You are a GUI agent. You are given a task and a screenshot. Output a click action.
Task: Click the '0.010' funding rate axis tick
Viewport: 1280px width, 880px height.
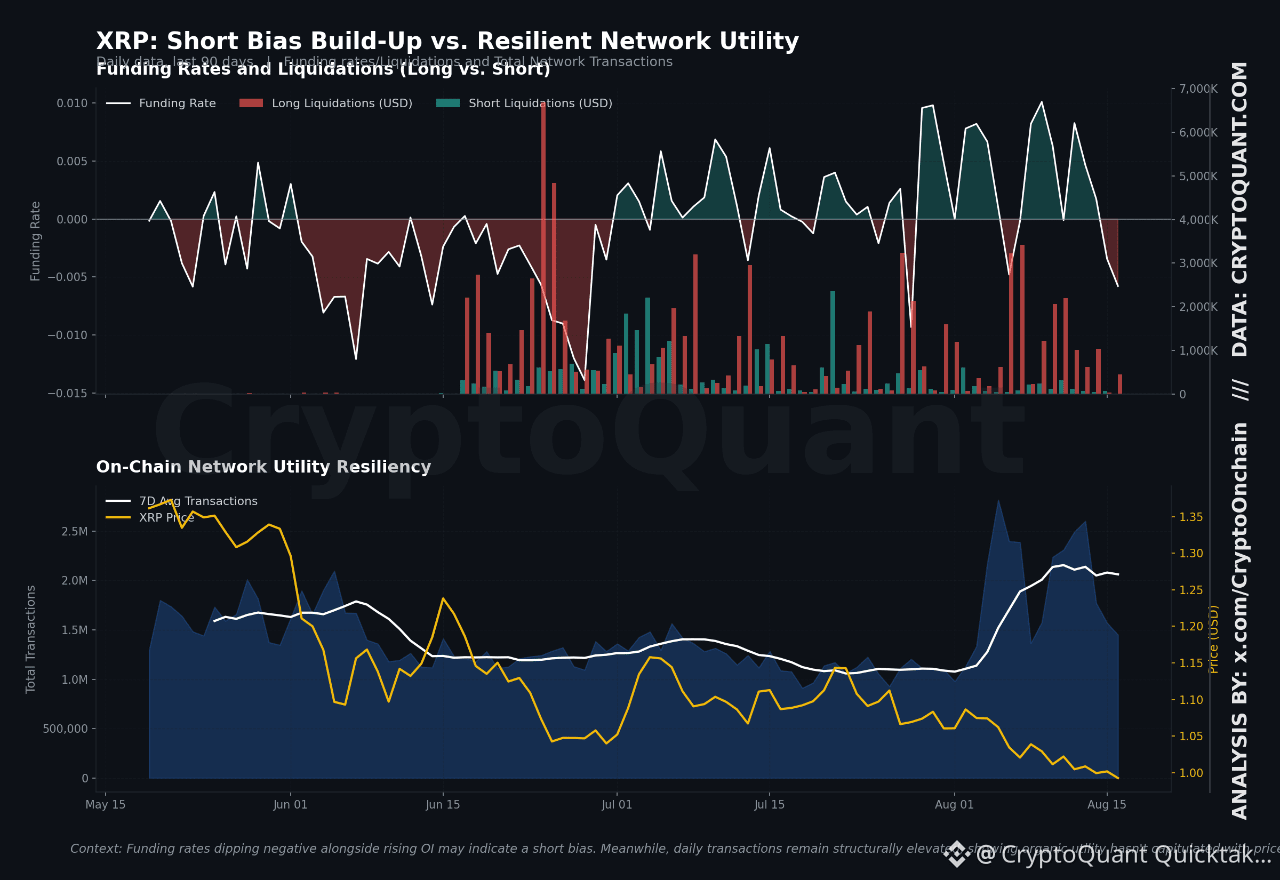71,103
